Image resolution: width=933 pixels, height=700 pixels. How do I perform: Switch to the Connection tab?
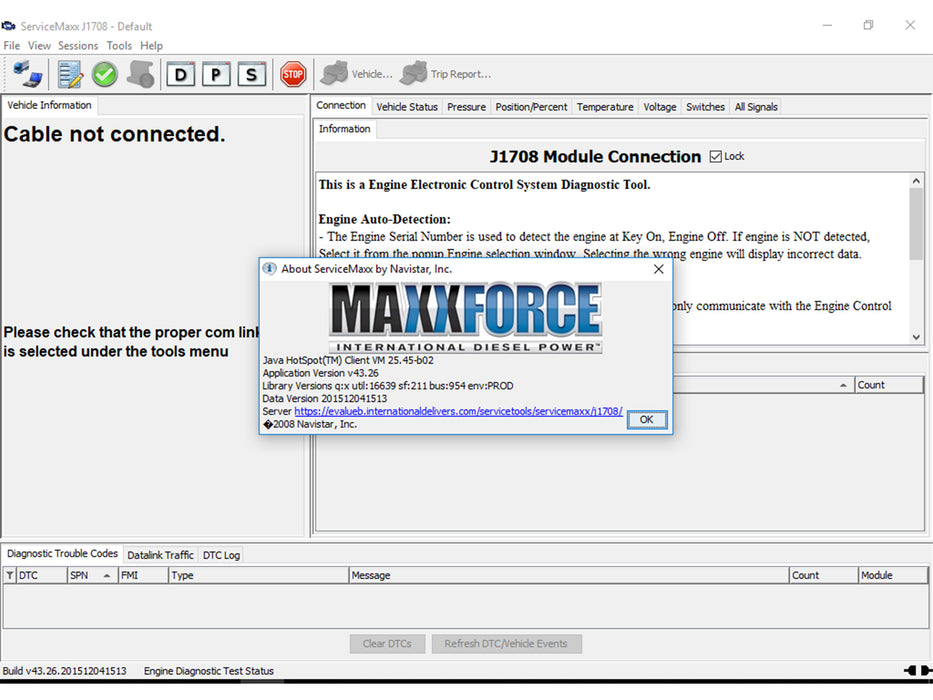(341, 105)
